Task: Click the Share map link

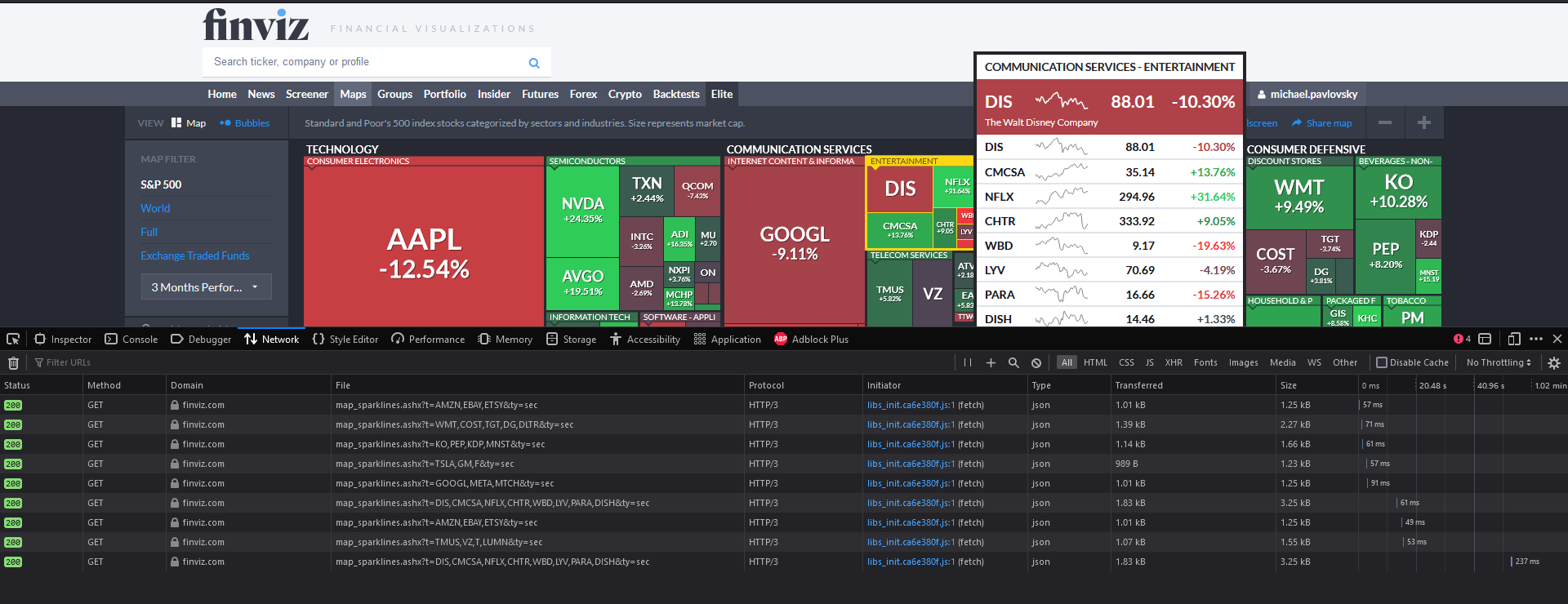Action: [1322, 123]
